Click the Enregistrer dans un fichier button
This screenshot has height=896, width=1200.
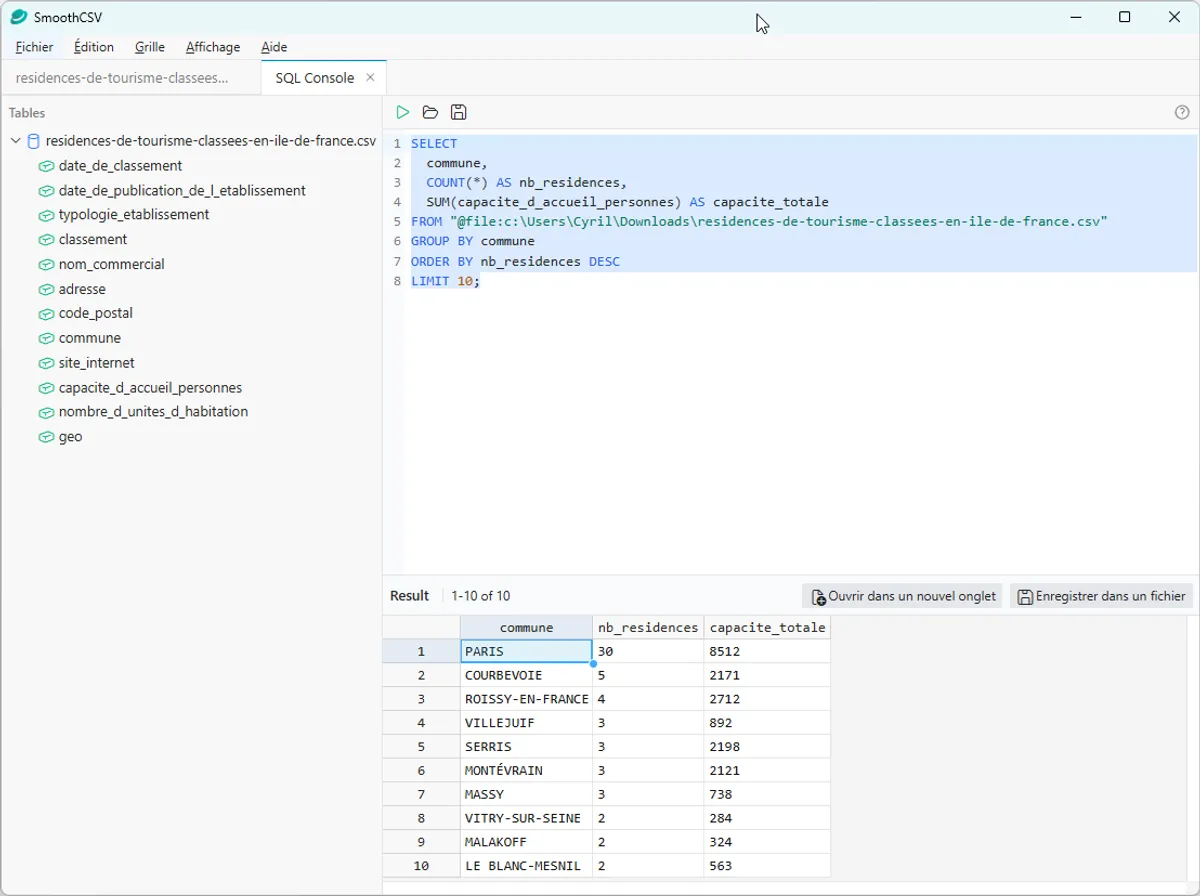[1100, 595]
